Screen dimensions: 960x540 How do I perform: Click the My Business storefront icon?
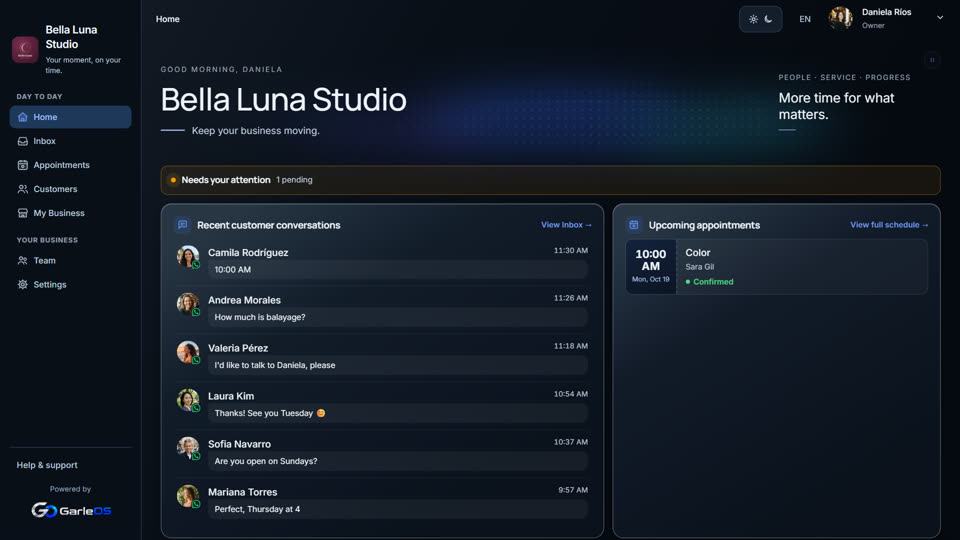pos(23,213)
